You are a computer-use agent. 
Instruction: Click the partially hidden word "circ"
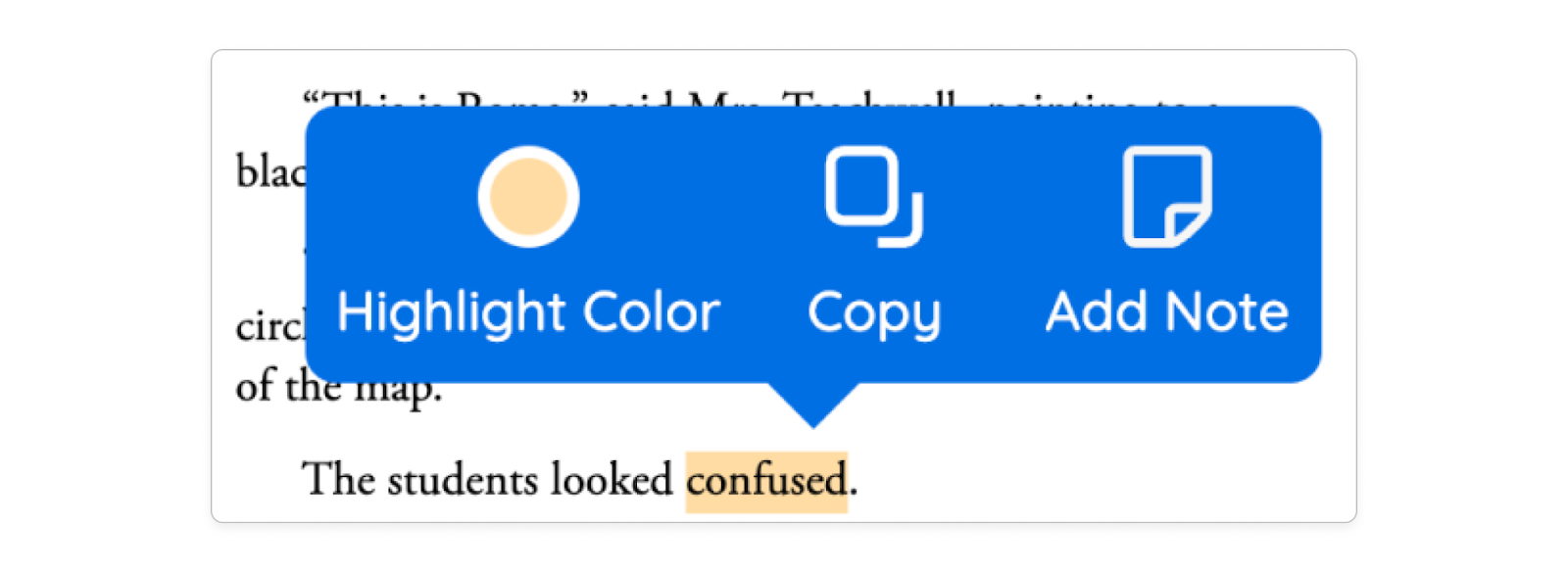(x=269, y=326)
